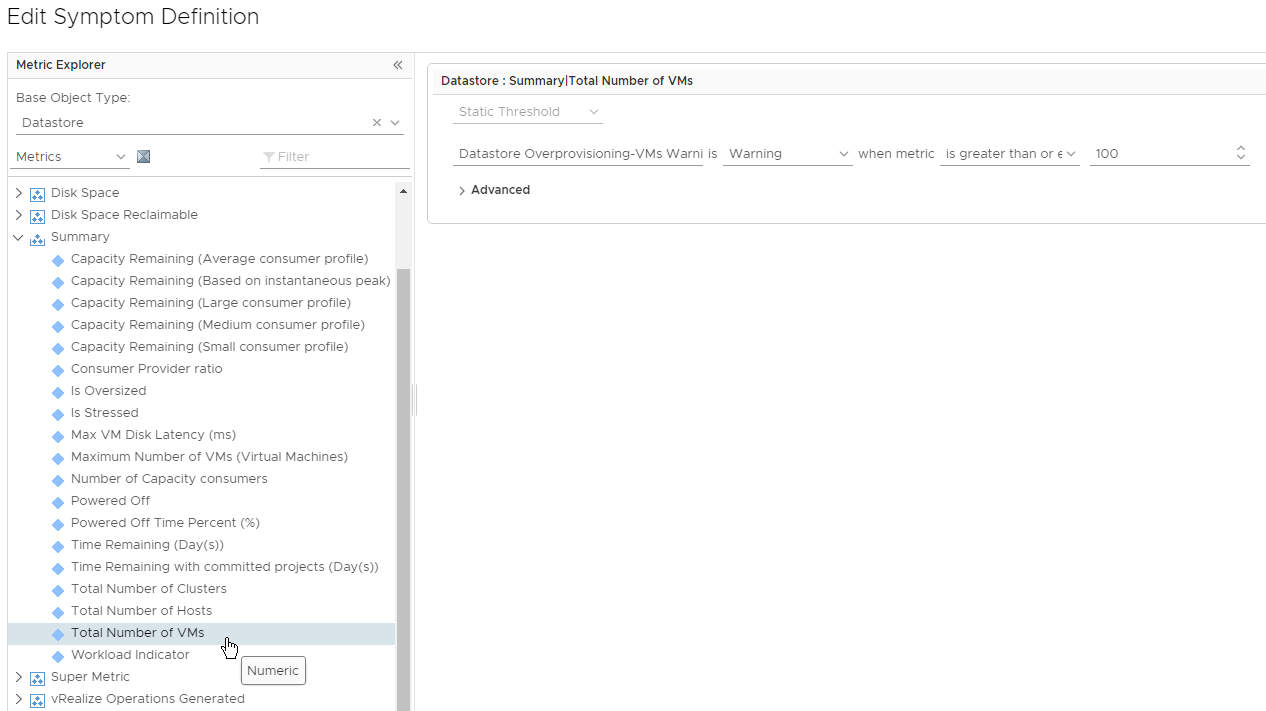Click the Disk Space group icon
1266x711 pixels.
(38, 193)
